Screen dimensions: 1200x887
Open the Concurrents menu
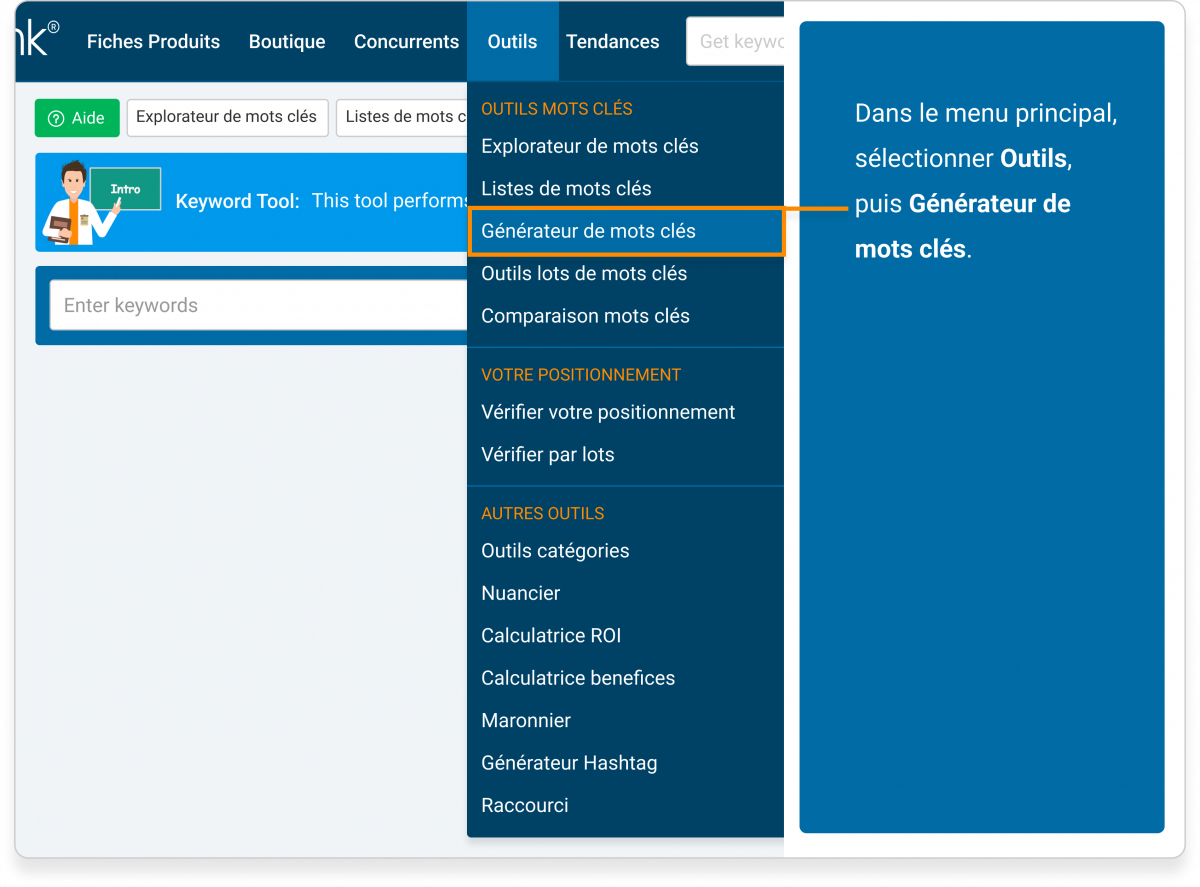coord(406,42)
